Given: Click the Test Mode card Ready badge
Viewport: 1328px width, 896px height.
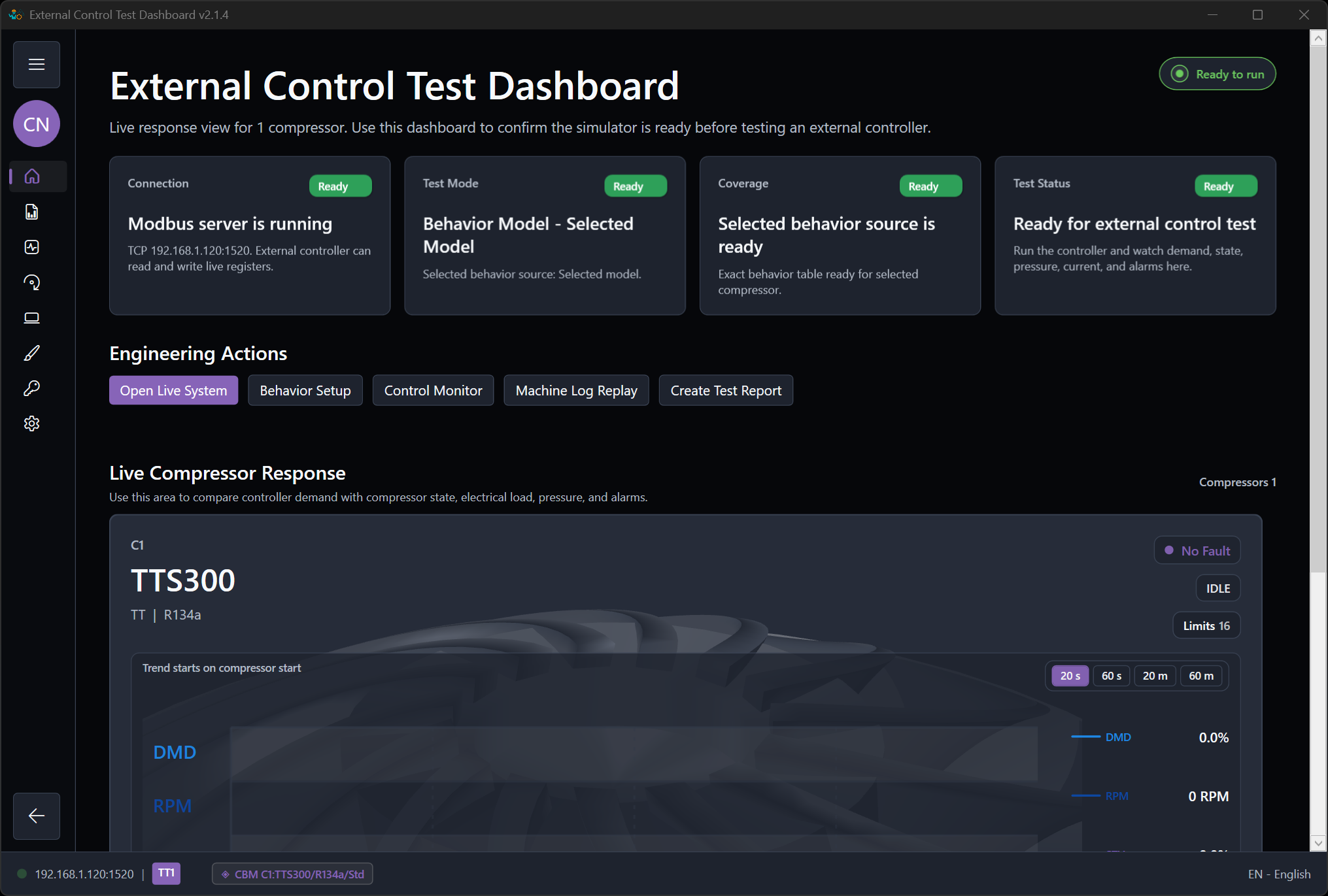Looking at the screenshot, I should [x=636, y=186].
